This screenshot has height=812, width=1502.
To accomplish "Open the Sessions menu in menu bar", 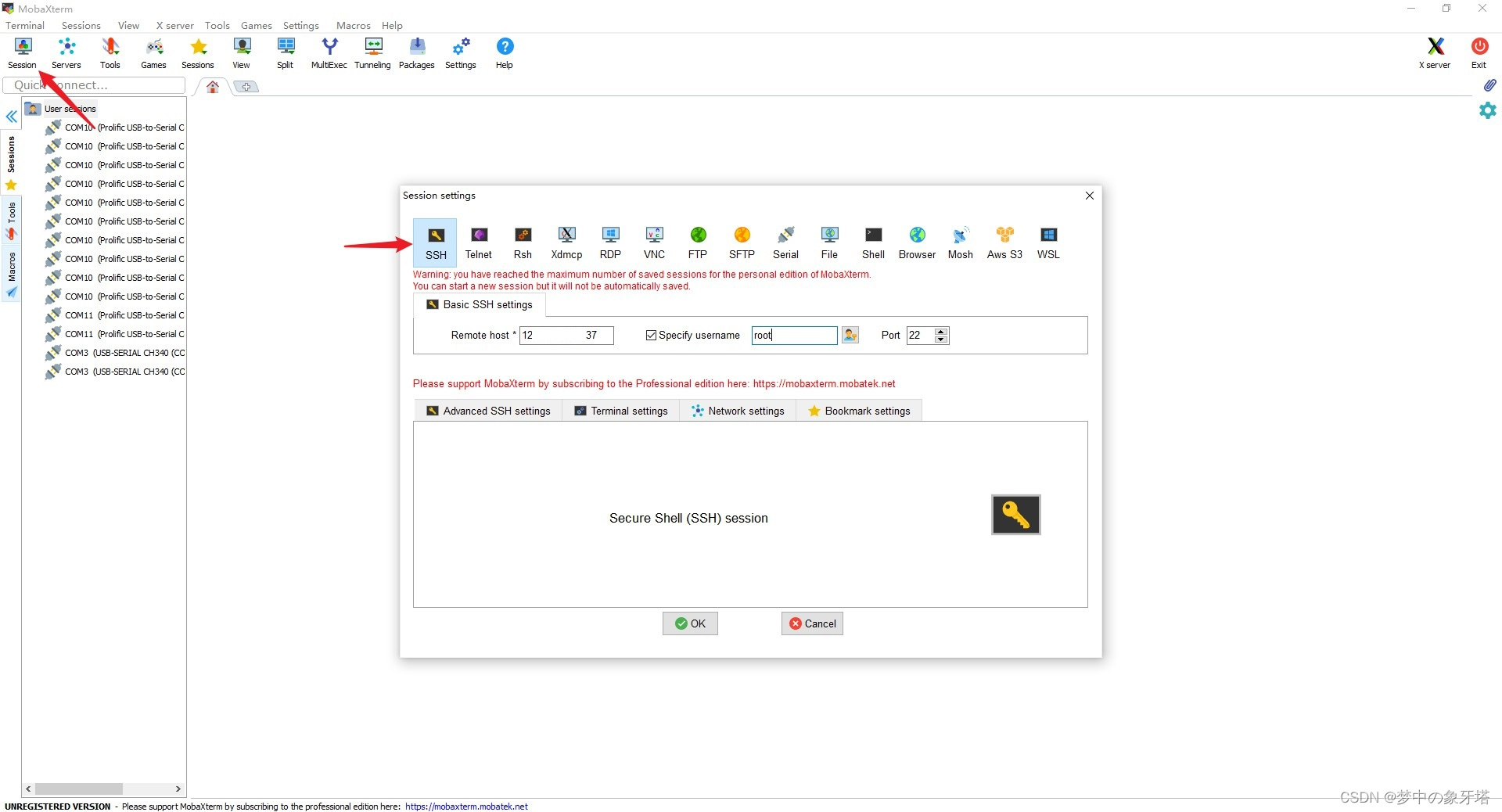I will (81, 25).
